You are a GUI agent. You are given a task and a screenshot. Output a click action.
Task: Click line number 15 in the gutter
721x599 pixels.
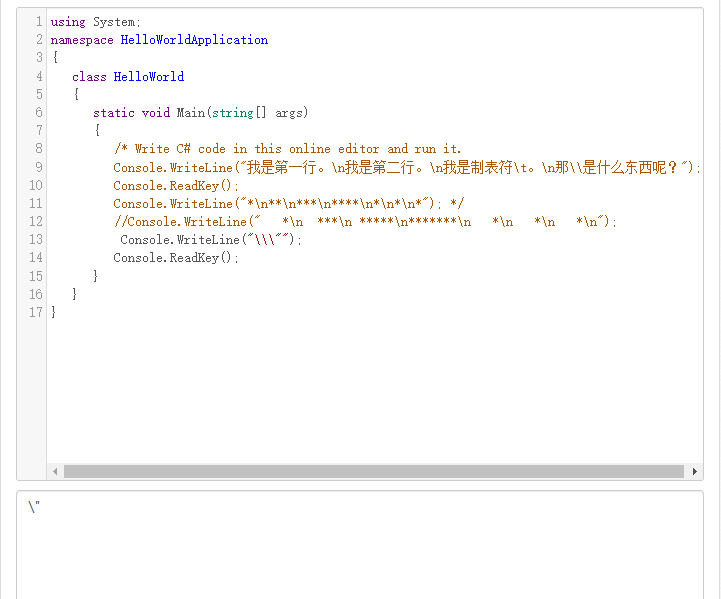click(x=36, y=276)
